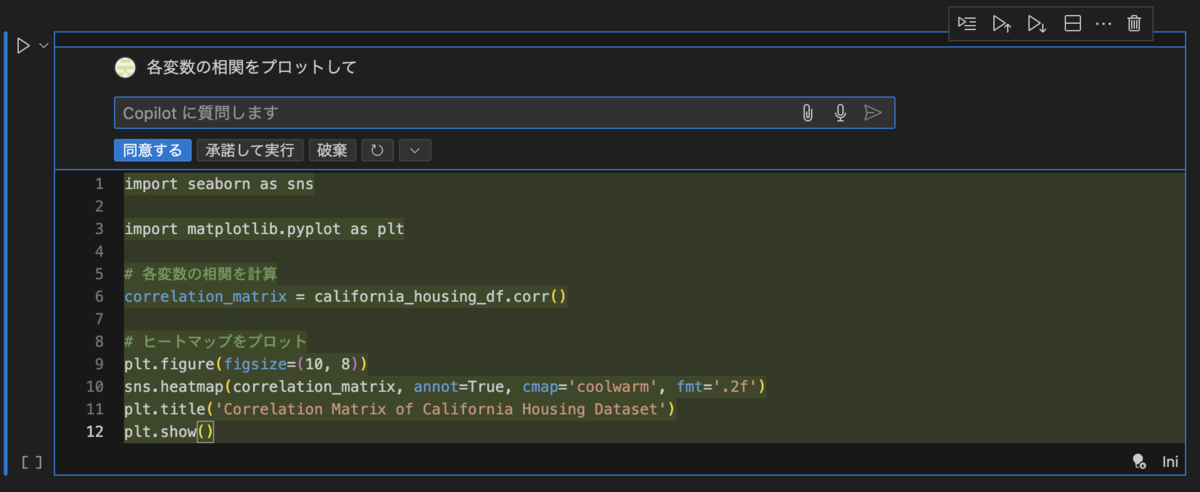
Task: Click the cell language indicator 'Ini'
Action: point(1170,461)
